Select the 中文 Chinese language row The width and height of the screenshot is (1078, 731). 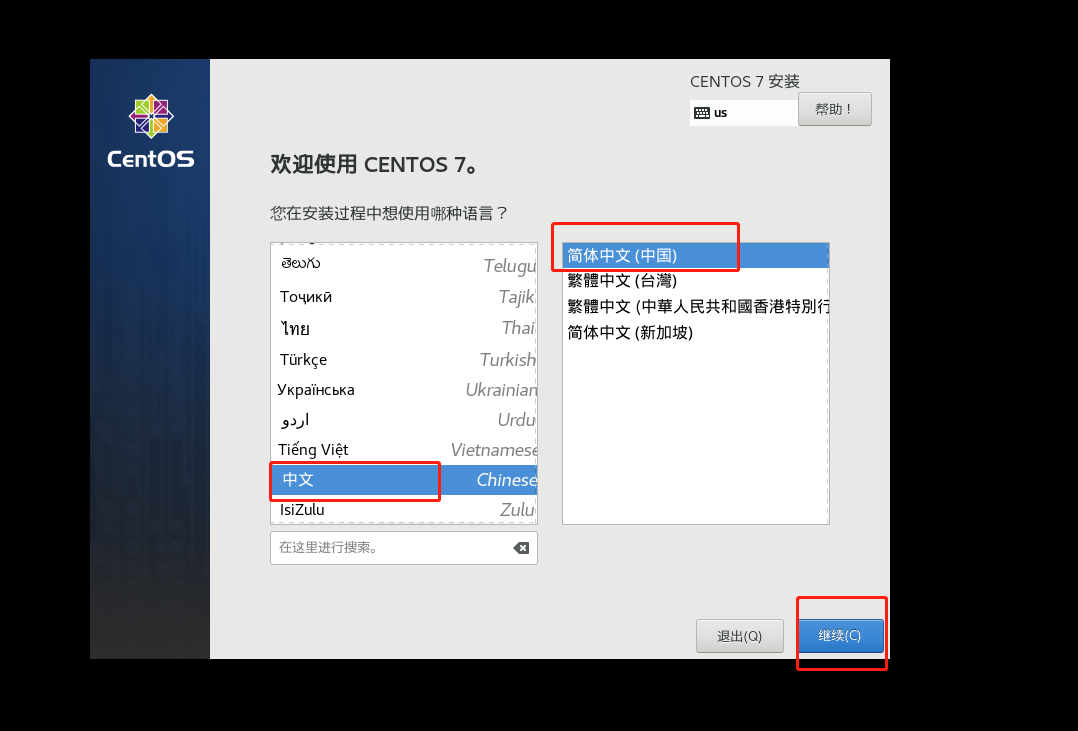point(404,479)
